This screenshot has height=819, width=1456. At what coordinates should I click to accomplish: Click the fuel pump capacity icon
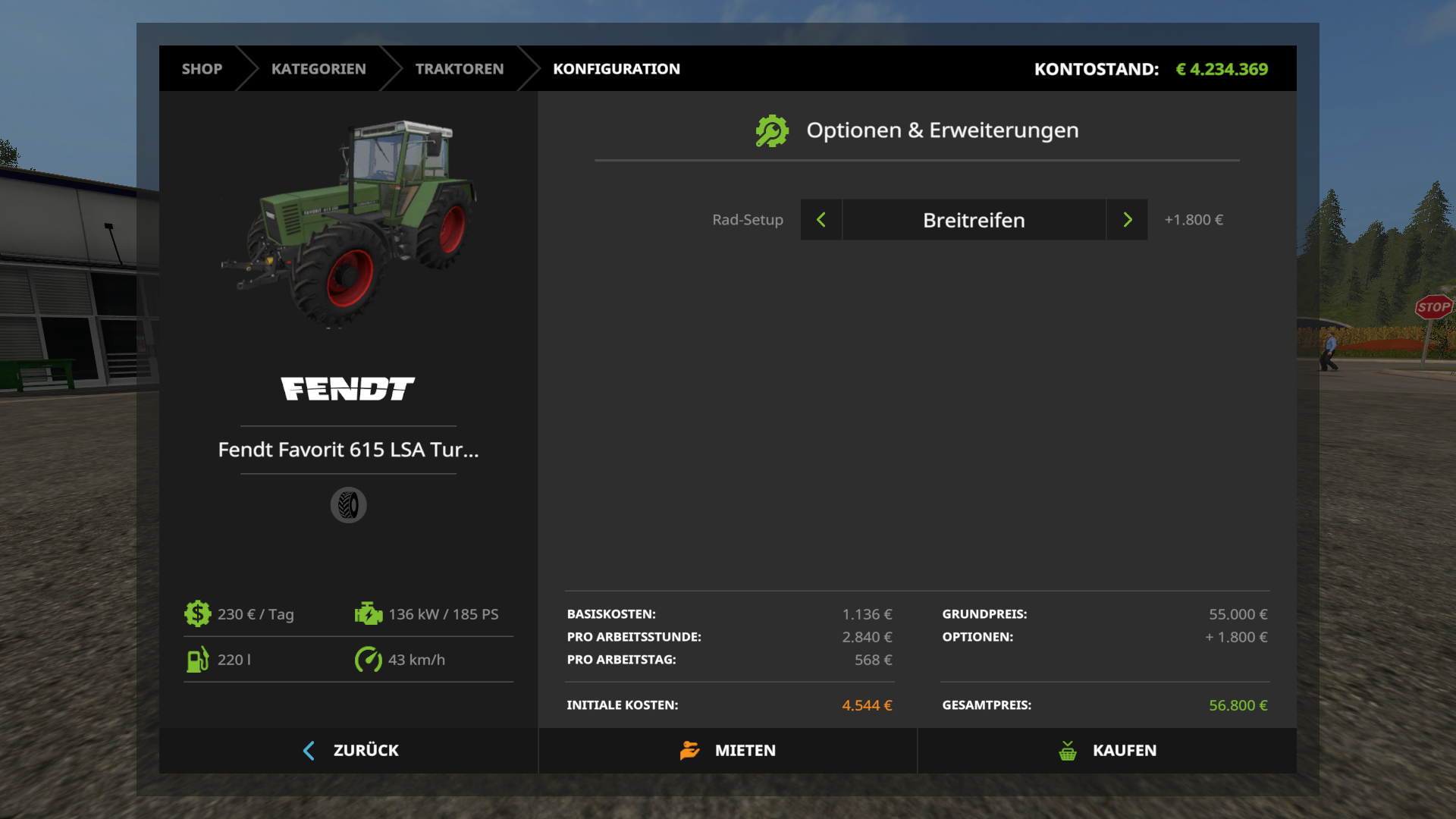pos(197,659)
